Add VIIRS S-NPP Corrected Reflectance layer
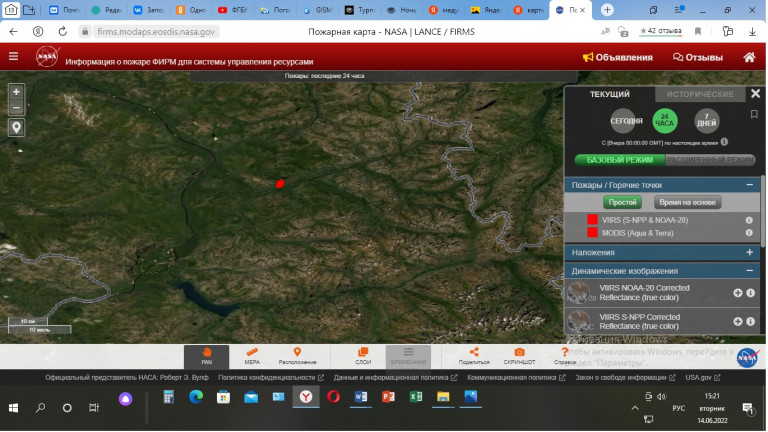768x432 pixels. [x=738, y=321]
